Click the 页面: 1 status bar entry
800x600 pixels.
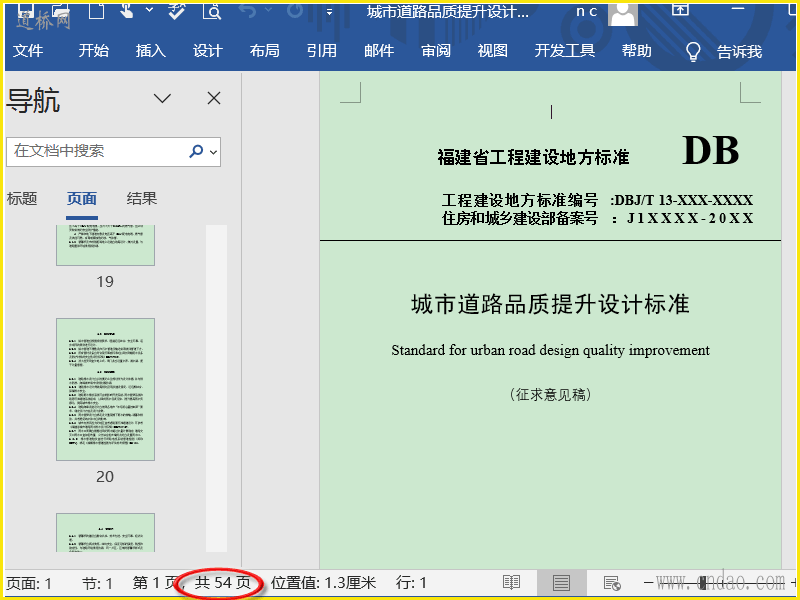29,583
